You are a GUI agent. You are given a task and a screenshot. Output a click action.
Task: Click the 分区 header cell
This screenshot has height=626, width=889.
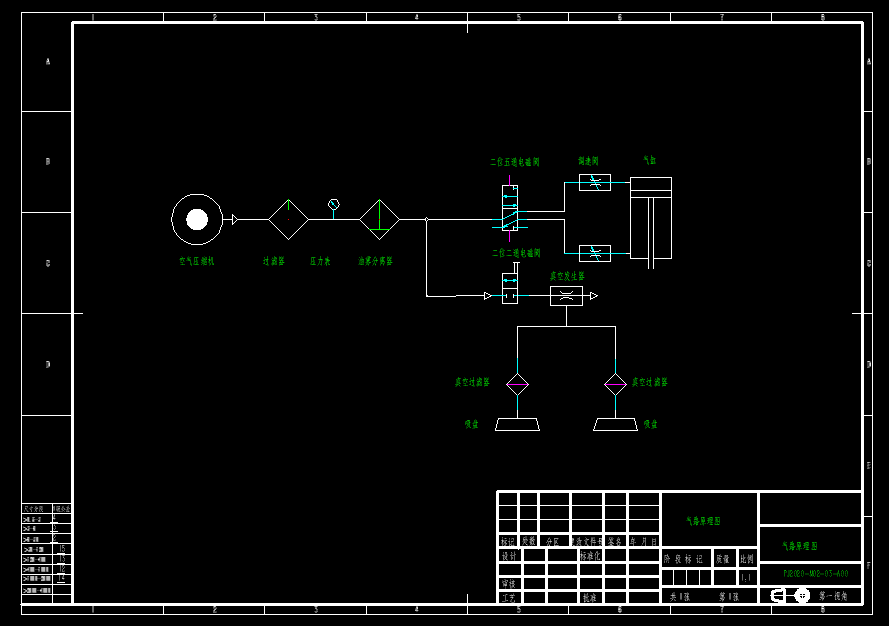[553, 542]
